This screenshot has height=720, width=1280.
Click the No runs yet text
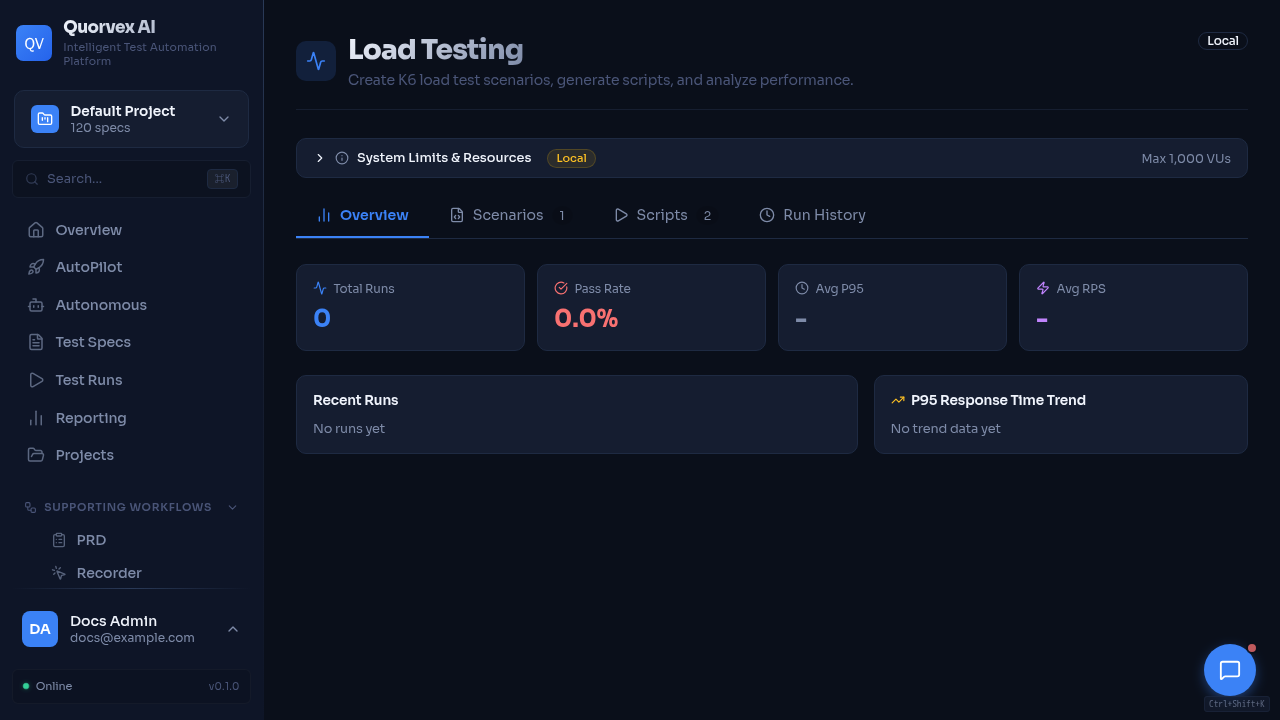(349, 429)
